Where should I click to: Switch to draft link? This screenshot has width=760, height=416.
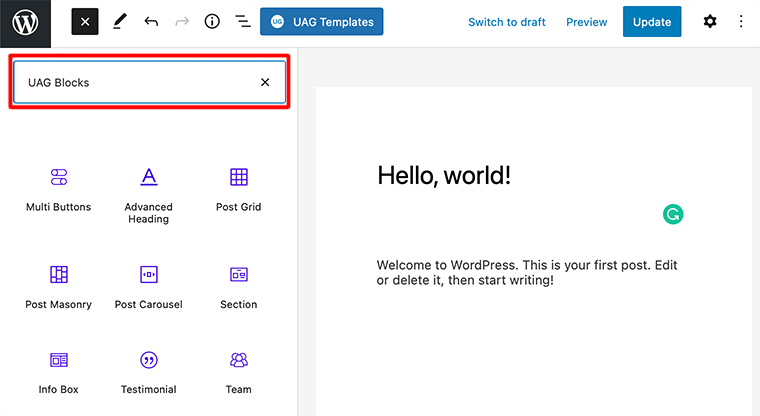[507, 22]
